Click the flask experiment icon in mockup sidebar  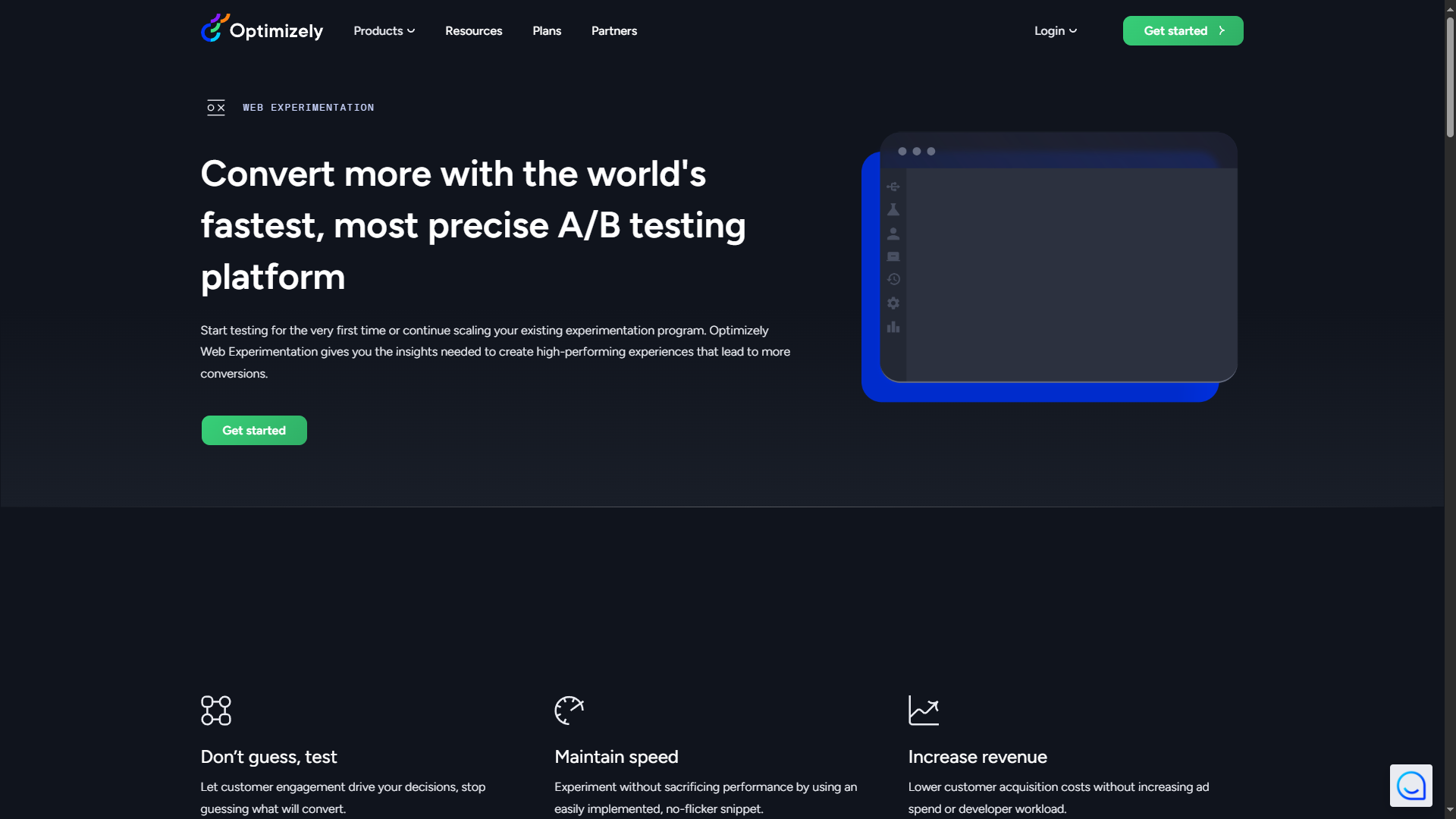pyautogui.click(x=893, y=210)
